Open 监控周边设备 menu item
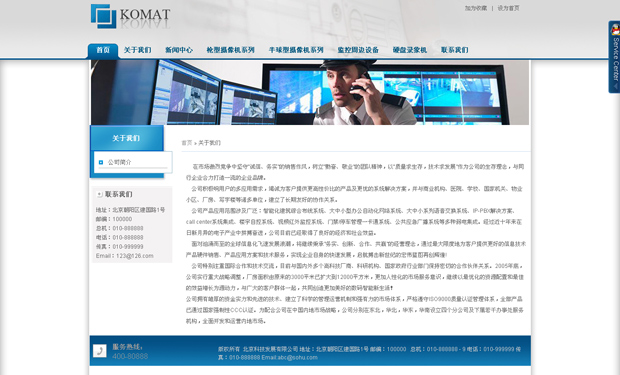 click(358, 50)
